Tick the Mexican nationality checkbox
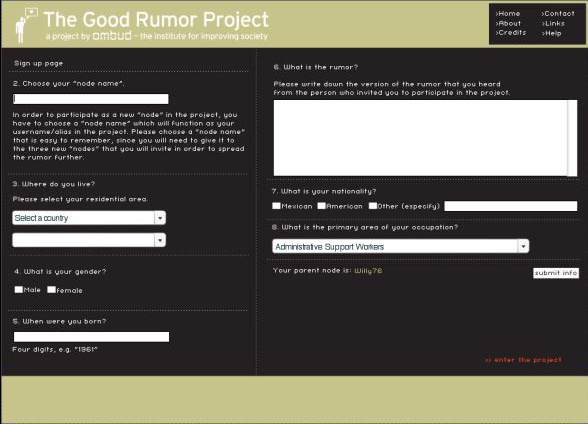 (x=276, y=205)
